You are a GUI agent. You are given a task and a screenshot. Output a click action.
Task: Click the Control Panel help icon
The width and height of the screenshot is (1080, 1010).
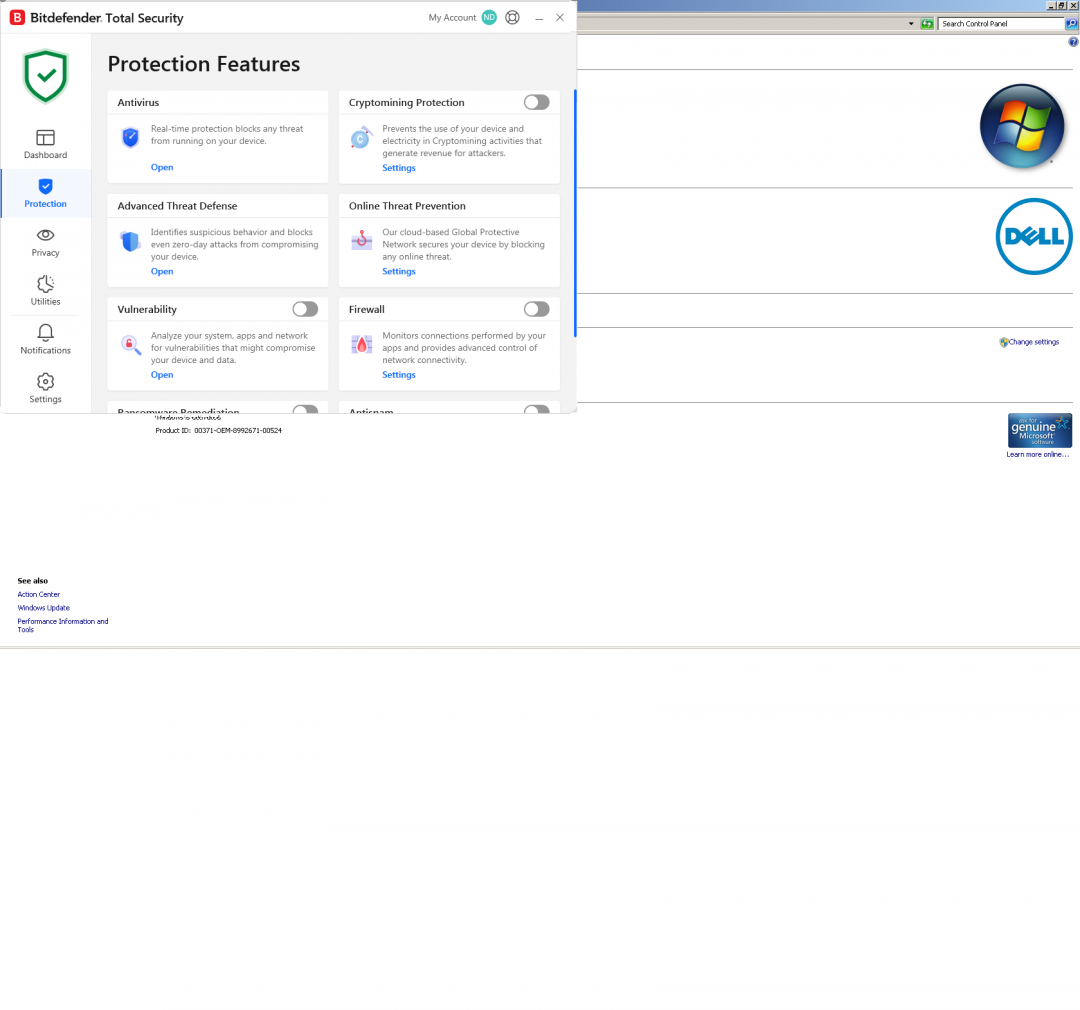point(1073,42)
